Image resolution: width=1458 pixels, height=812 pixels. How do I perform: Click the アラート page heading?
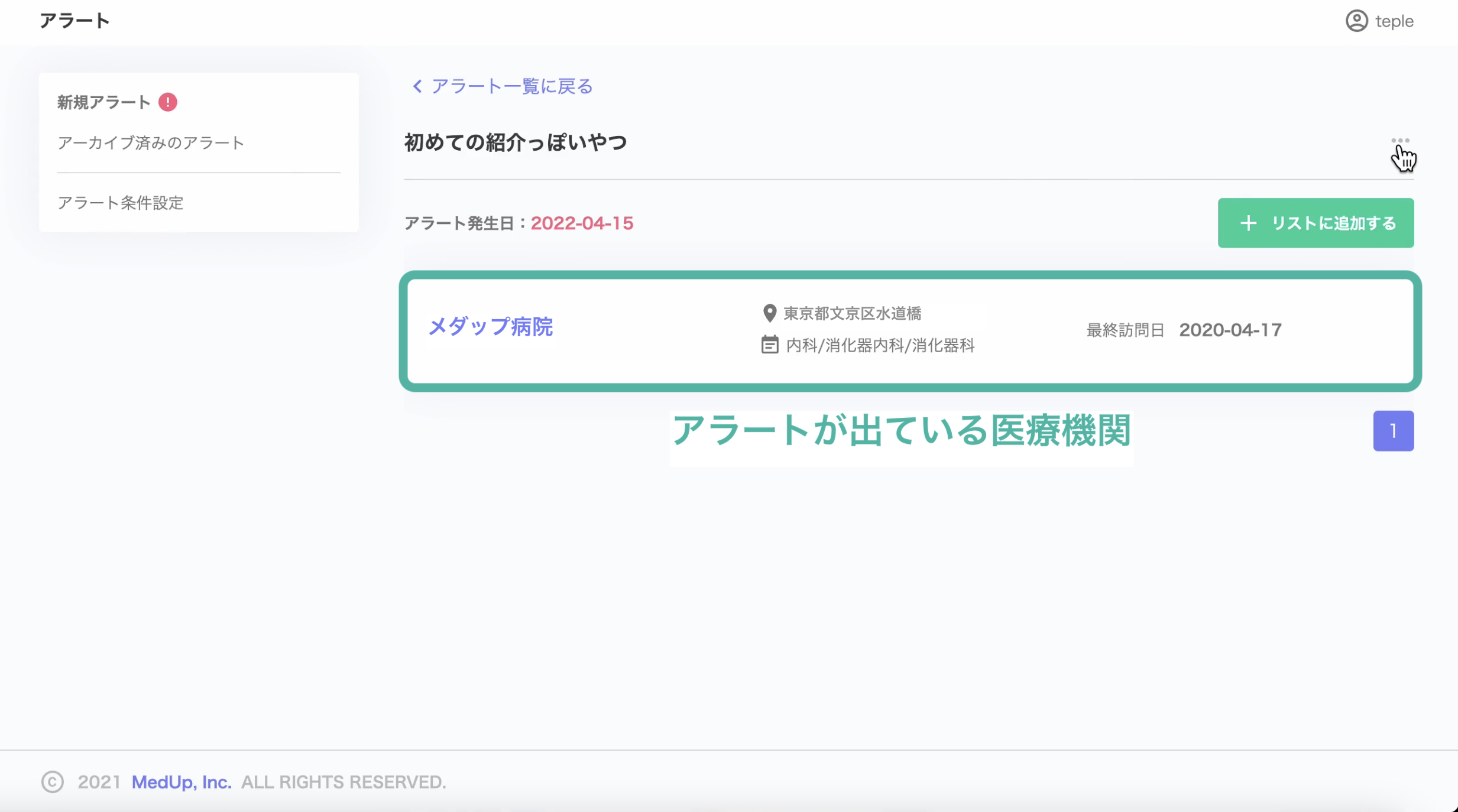pos(74,21)
